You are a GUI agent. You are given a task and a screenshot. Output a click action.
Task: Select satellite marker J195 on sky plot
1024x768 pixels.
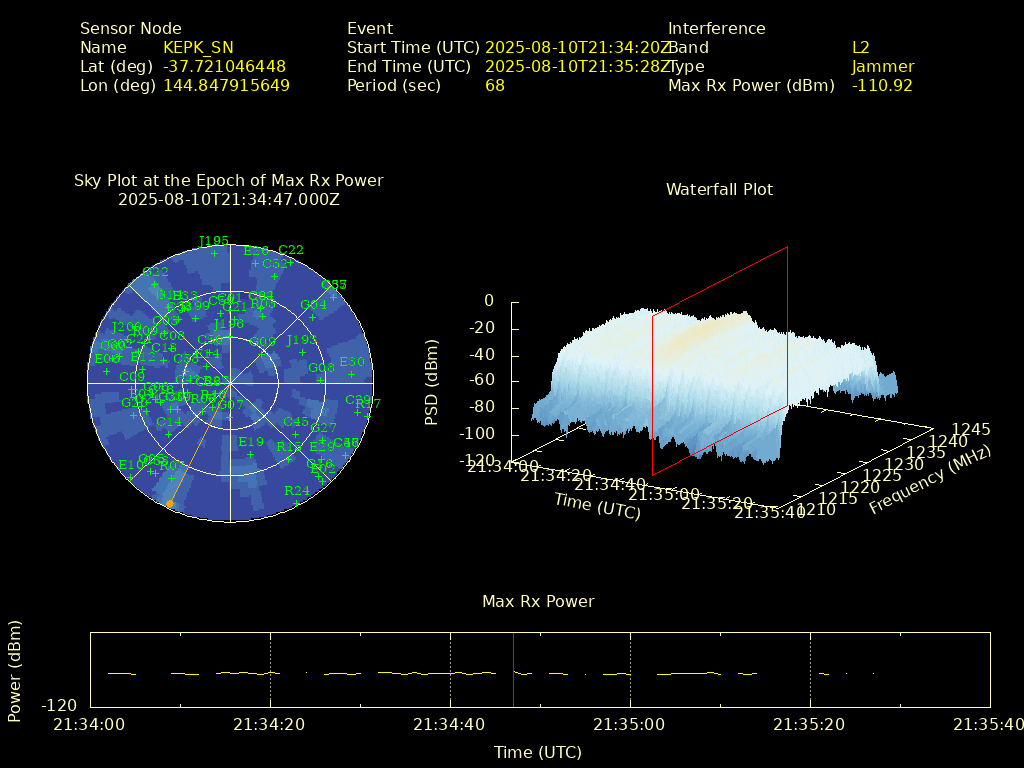coord(214,252)
